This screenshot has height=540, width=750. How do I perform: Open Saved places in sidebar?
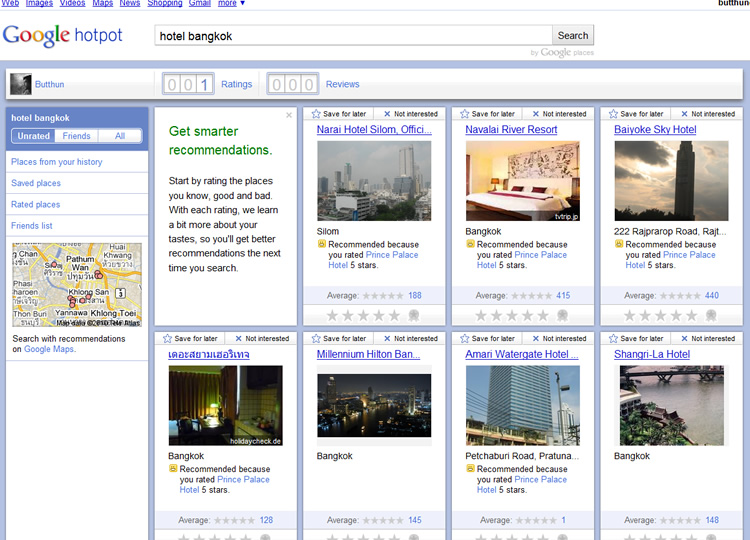point(36,183)
